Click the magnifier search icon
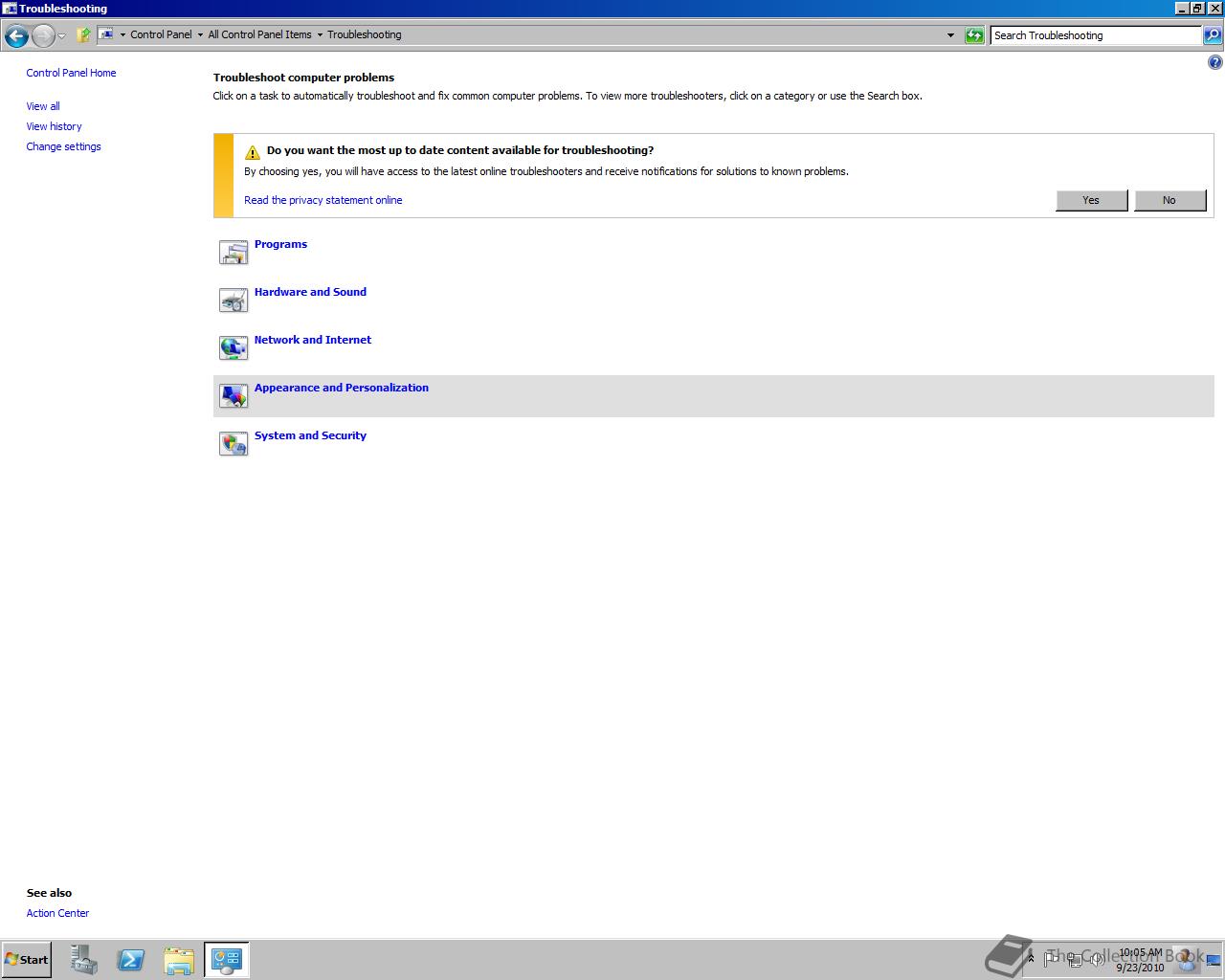Image resolution: width=1225 pixels, height=980 pixels. (1213, 35)
